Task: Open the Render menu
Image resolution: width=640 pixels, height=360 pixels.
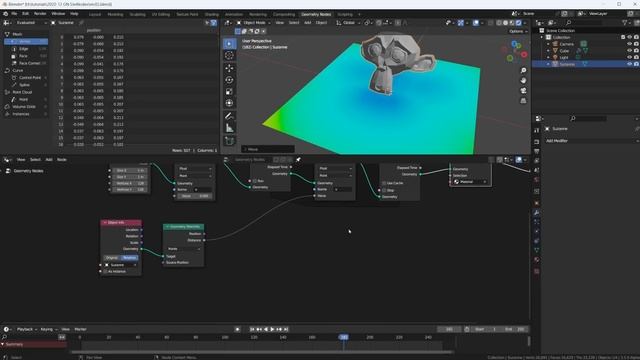Action: [40, 13]
